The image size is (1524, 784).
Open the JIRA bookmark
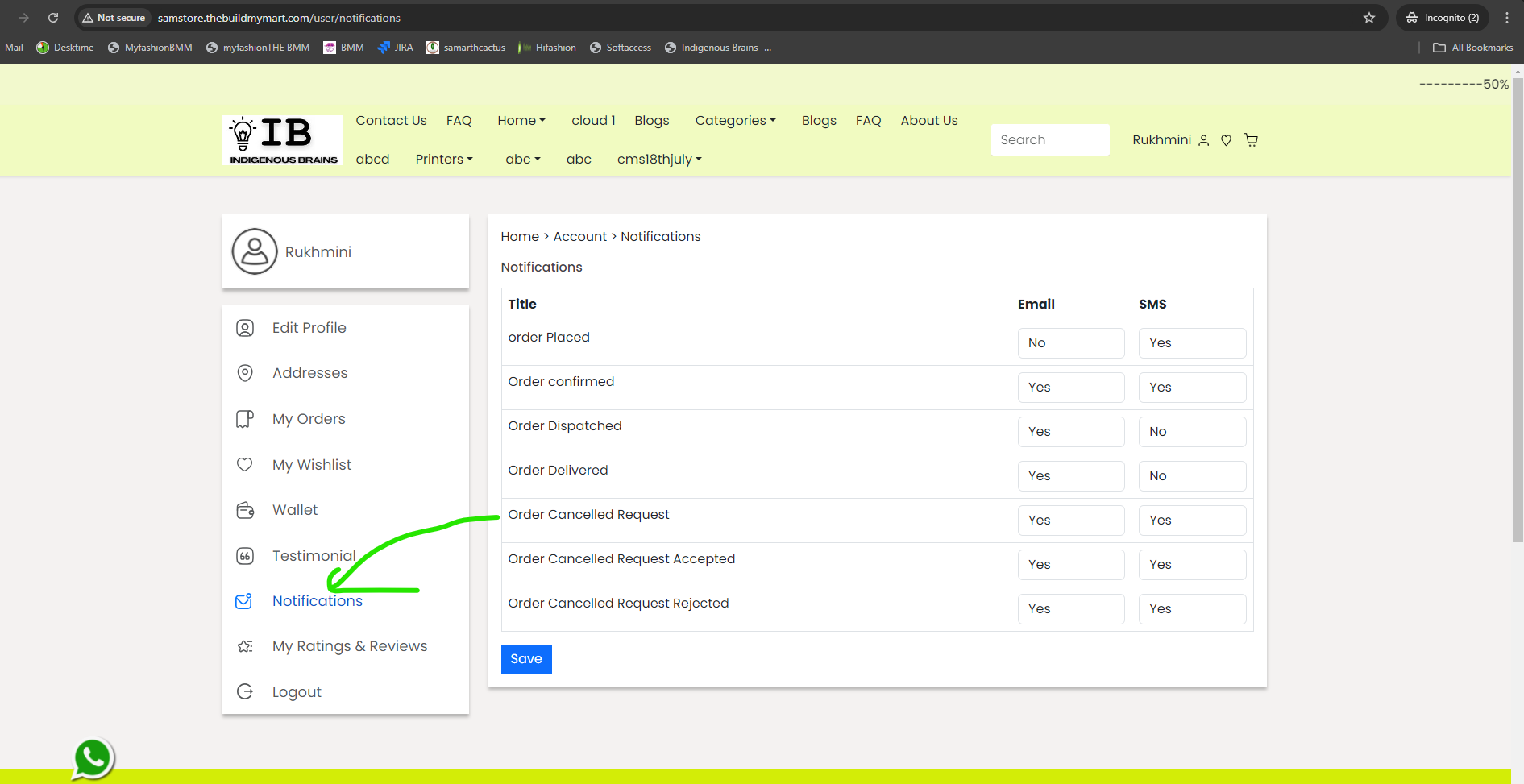[x=395, y=48]
